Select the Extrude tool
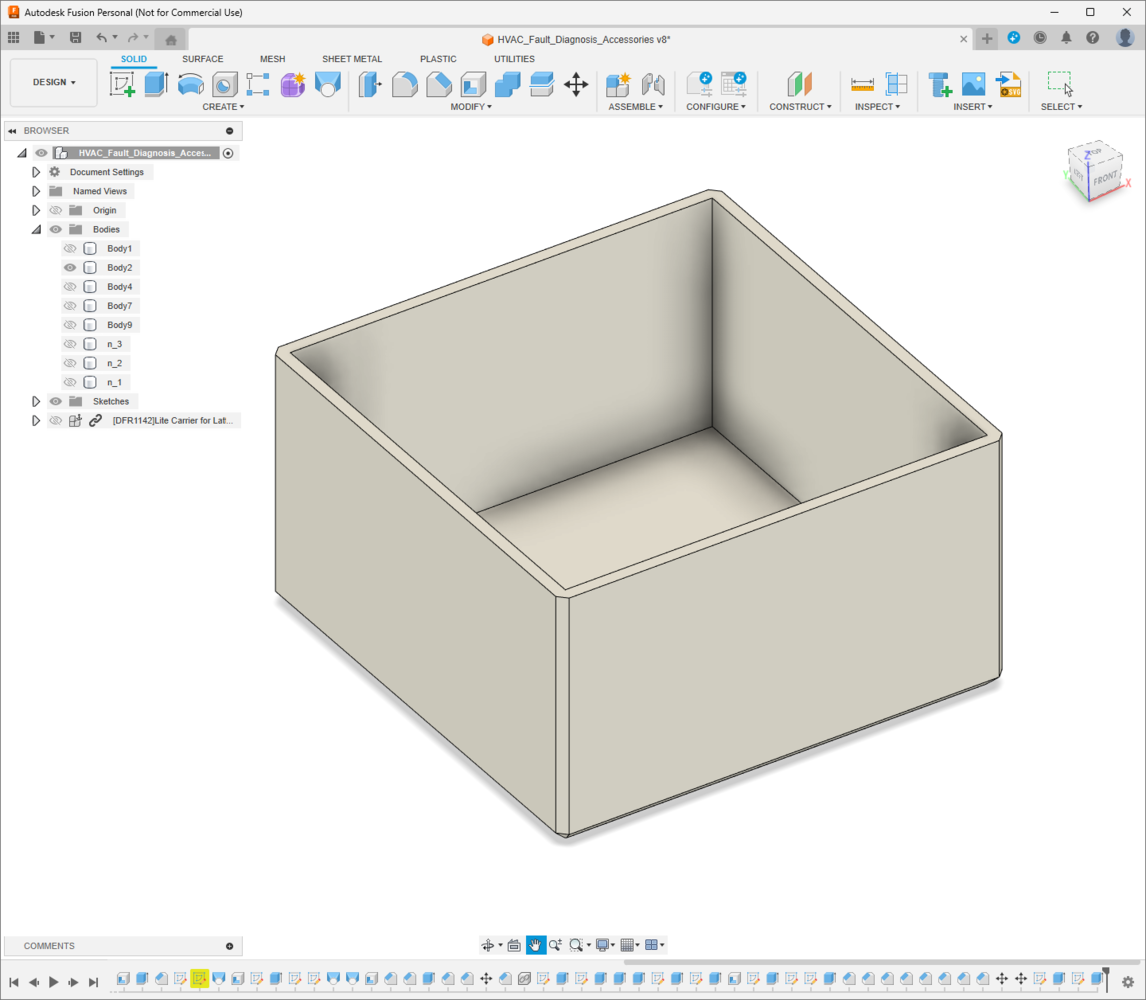The width and height of the screenshot is (1146, 1000). pos(156,84)
